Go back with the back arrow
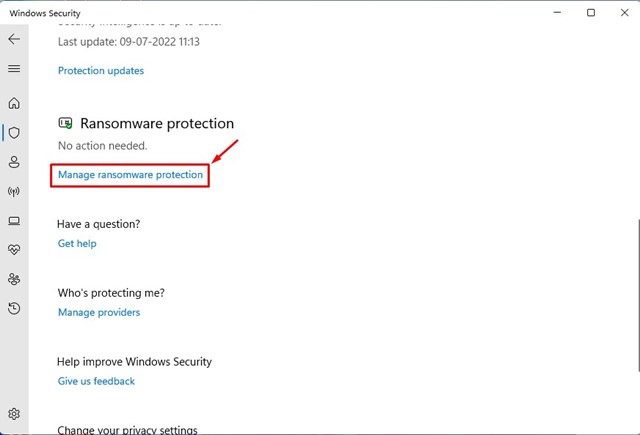 (14, 39)
